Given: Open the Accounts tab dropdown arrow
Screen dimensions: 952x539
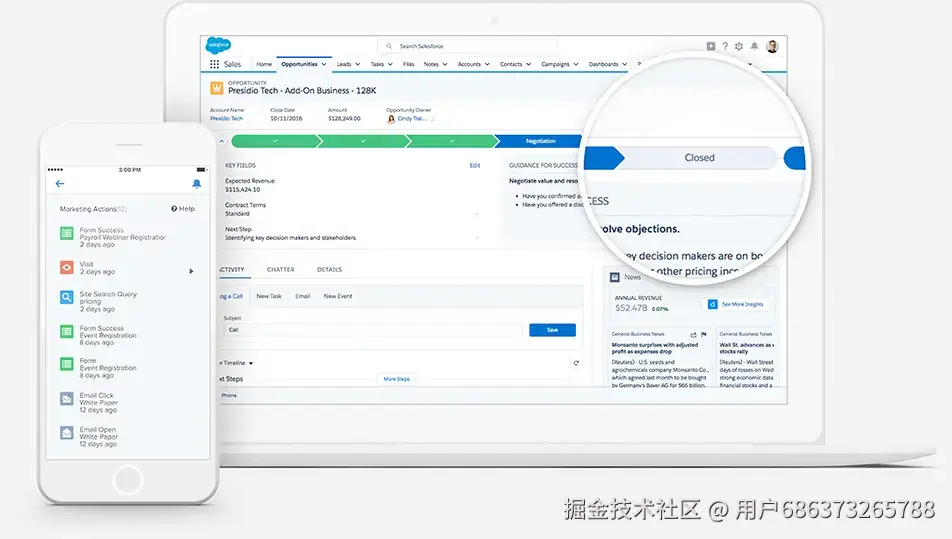Looking at the screenshot, I should 487,64.
